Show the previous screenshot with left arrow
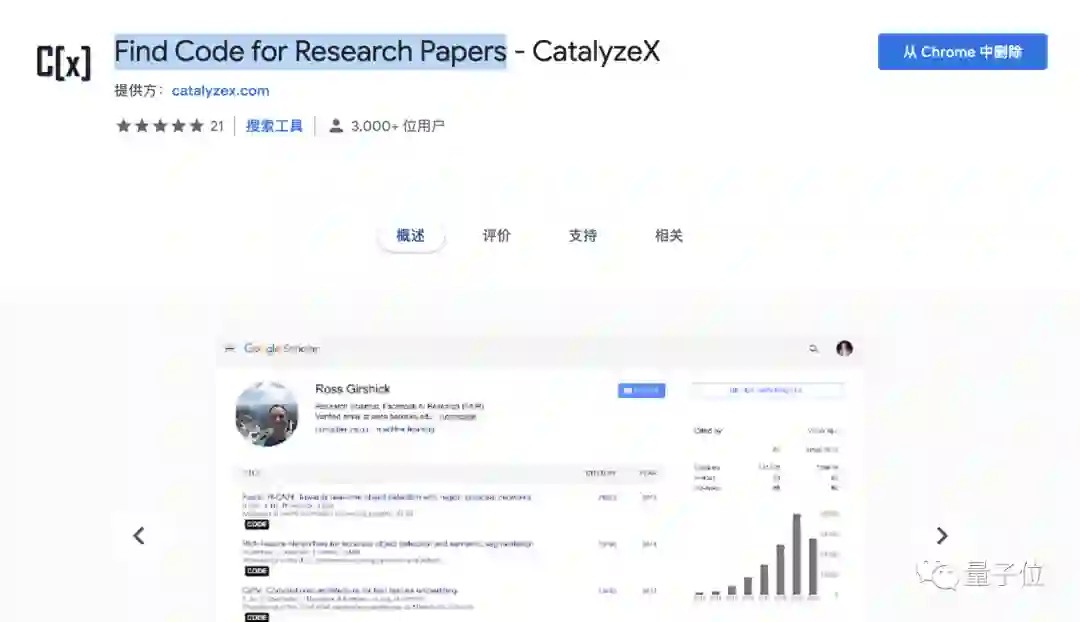This screenshot has width=1080, height=622. pyautogui.click(x=138, y=535)
